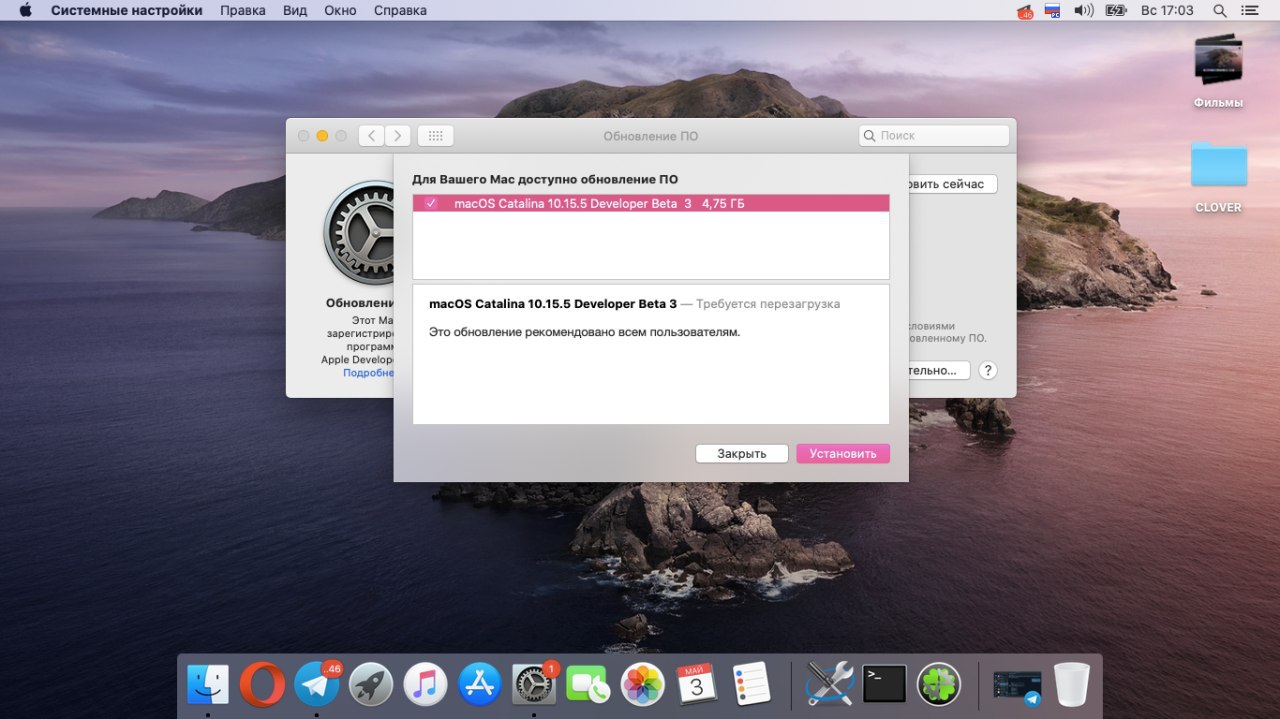Click 'Для Вашего Mac доступно обновление ПО' heading
1280x719 pixels.
(x=545, y=179)
